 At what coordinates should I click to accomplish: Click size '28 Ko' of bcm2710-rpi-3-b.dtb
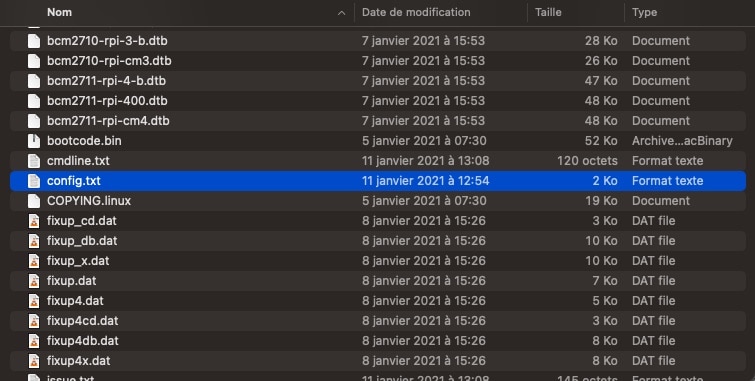click(x=601, y=41)
